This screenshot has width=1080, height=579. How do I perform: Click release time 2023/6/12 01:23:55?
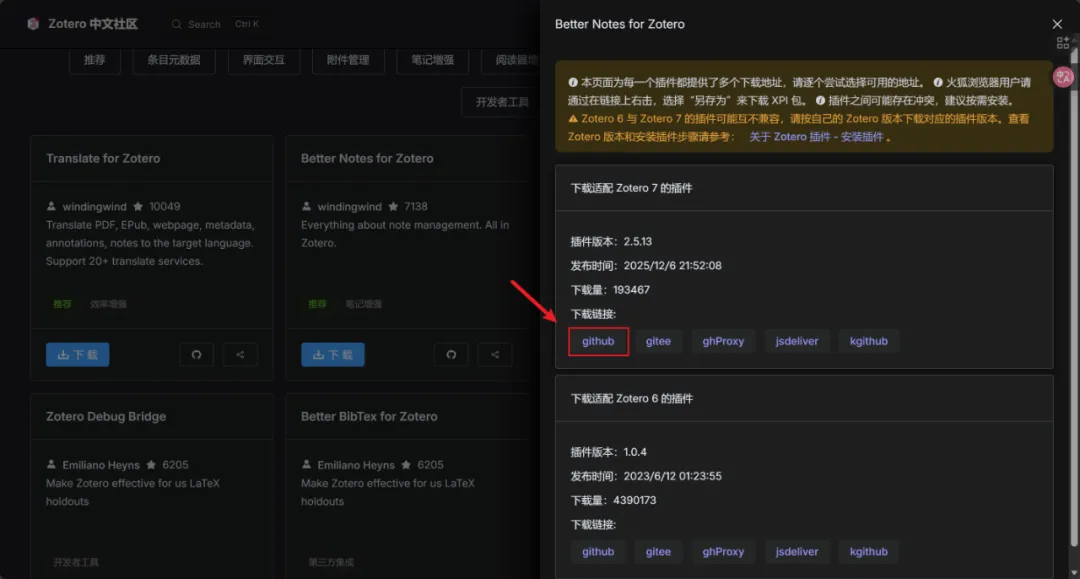[646, 476]
